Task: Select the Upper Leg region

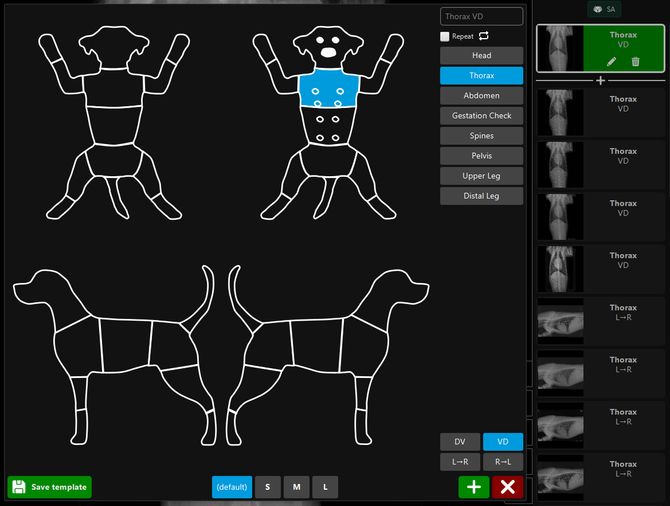Action: click(482, 176)
